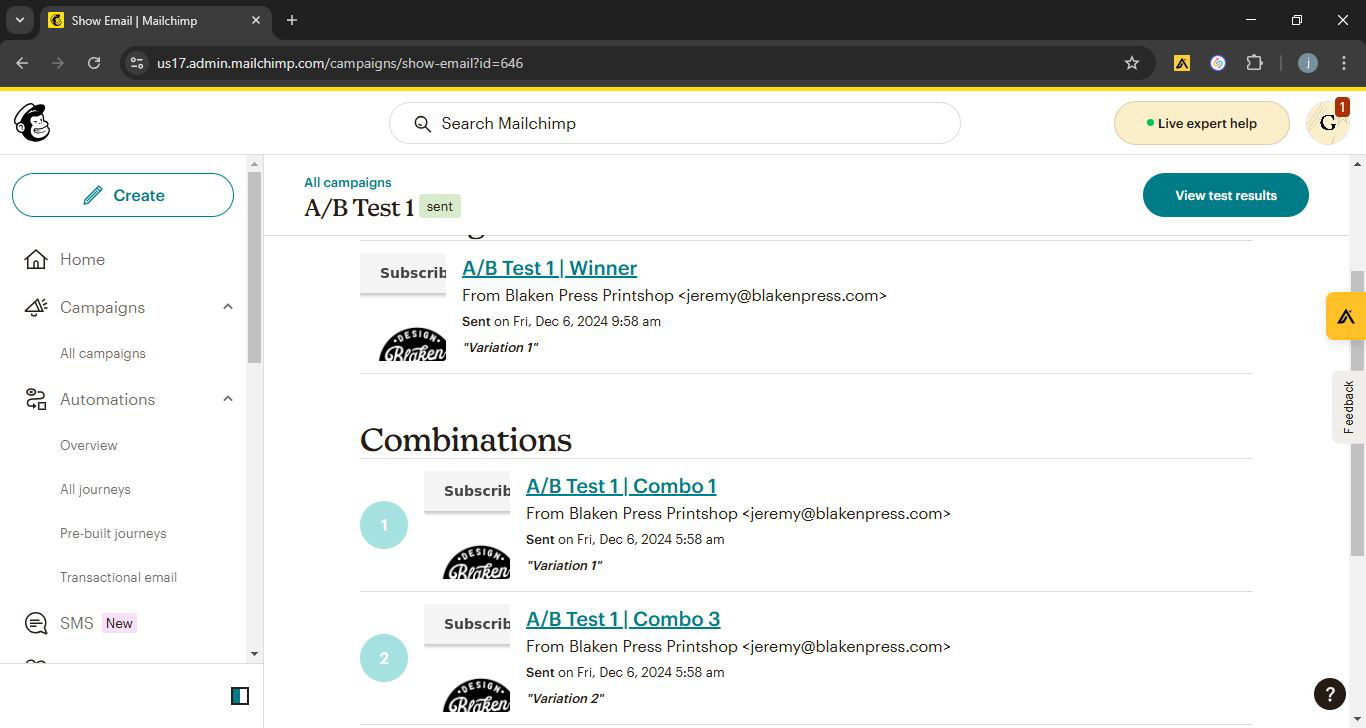Open a new browser tab
Viewport: 1366px width, 728px height.
click(x=292, y=20)
